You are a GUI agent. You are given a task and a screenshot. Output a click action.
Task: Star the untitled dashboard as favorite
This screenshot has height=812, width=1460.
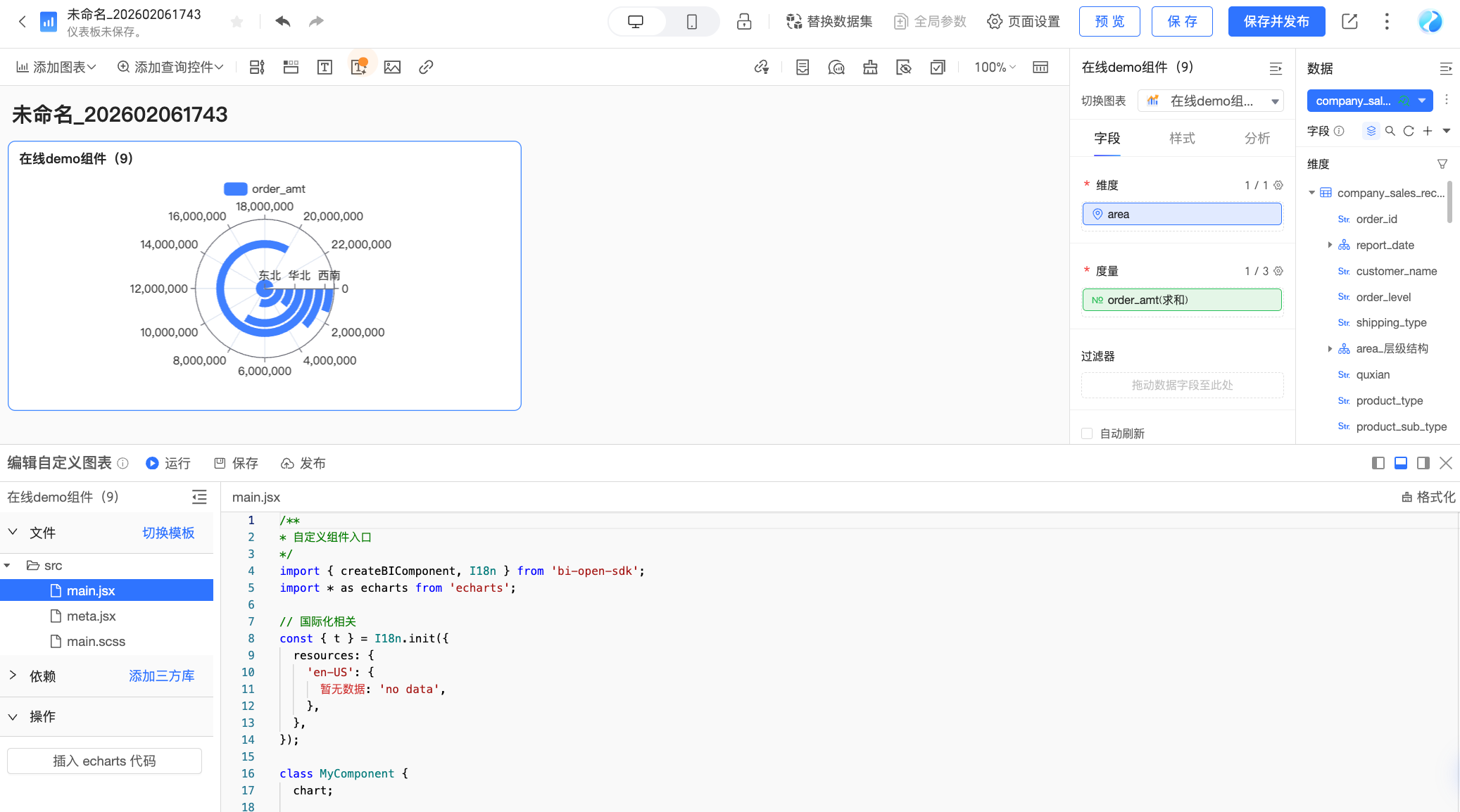point(237,22)
